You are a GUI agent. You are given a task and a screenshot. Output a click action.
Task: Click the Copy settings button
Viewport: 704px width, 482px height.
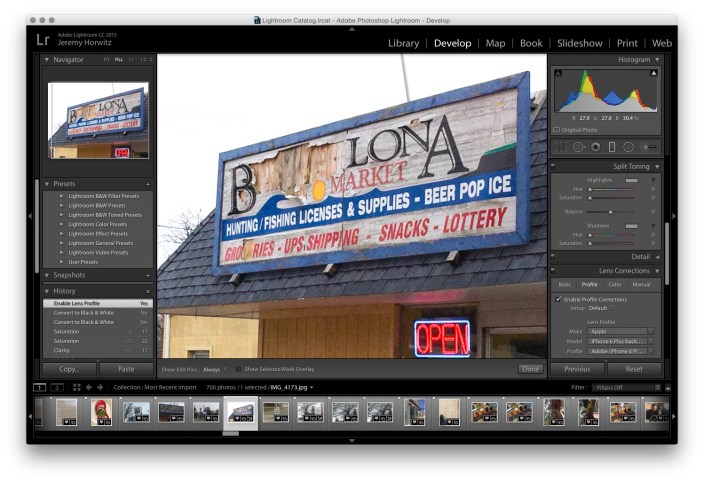(69, 369)
